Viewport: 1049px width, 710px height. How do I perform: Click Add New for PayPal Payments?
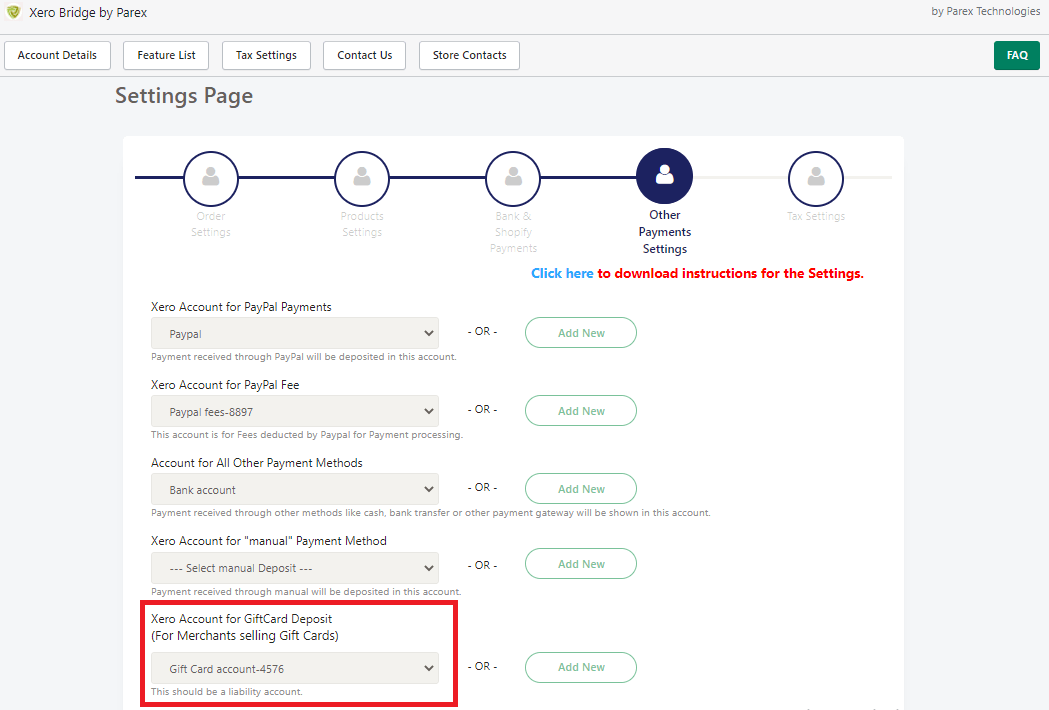580,332
